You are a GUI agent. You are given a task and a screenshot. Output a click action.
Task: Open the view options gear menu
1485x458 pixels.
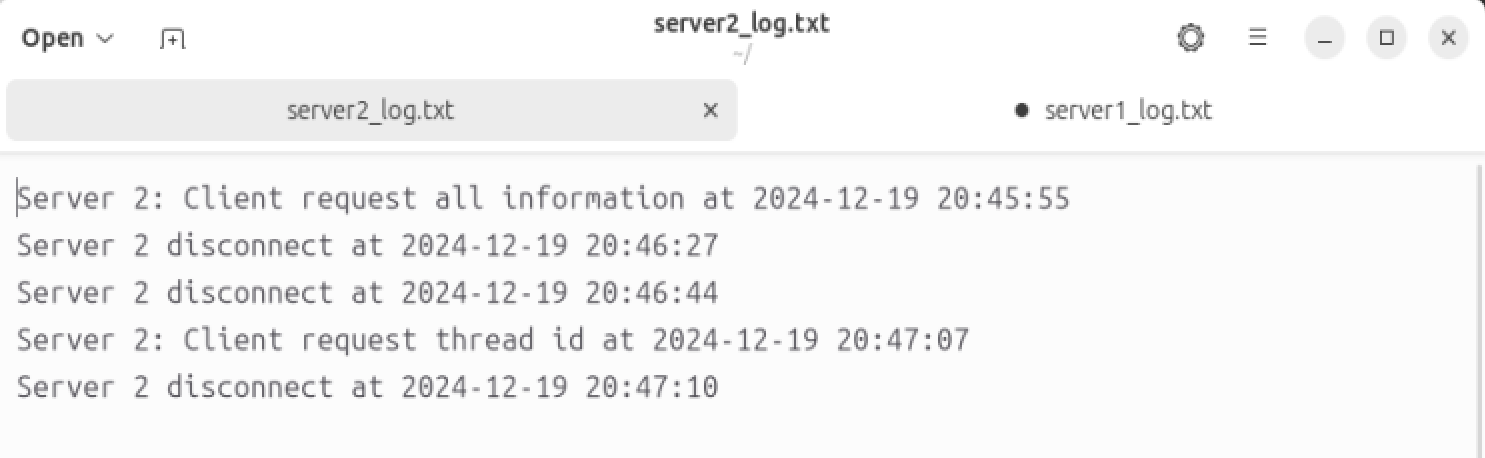[x=1190, y=39]
